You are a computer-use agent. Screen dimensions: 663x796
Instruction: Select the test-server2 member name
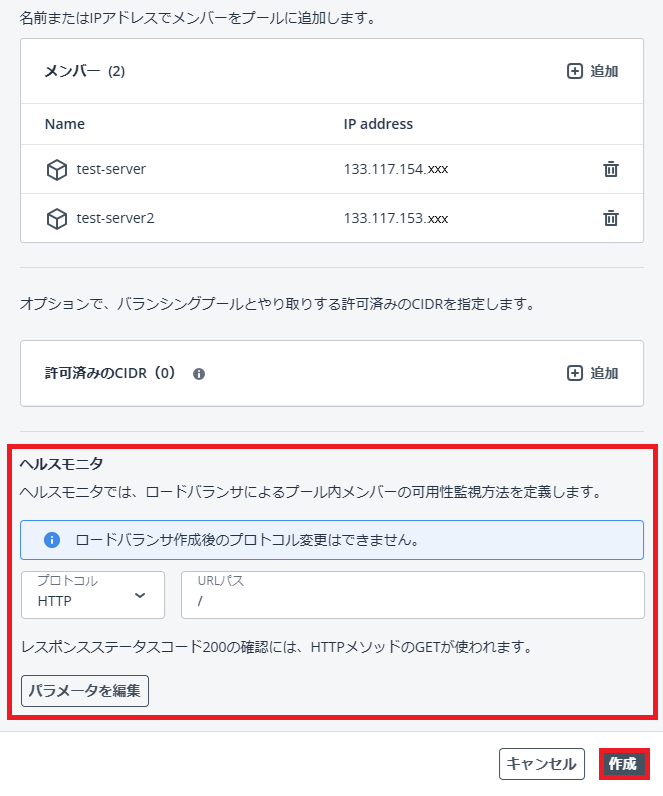coord(115,218)
